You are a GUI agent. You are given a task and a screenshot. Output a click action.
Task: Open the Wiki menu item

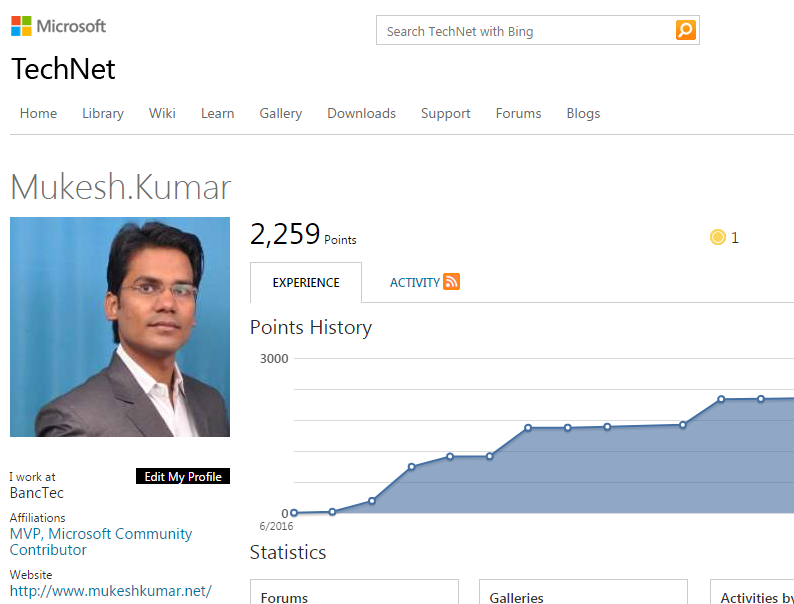tap(162, 113)
